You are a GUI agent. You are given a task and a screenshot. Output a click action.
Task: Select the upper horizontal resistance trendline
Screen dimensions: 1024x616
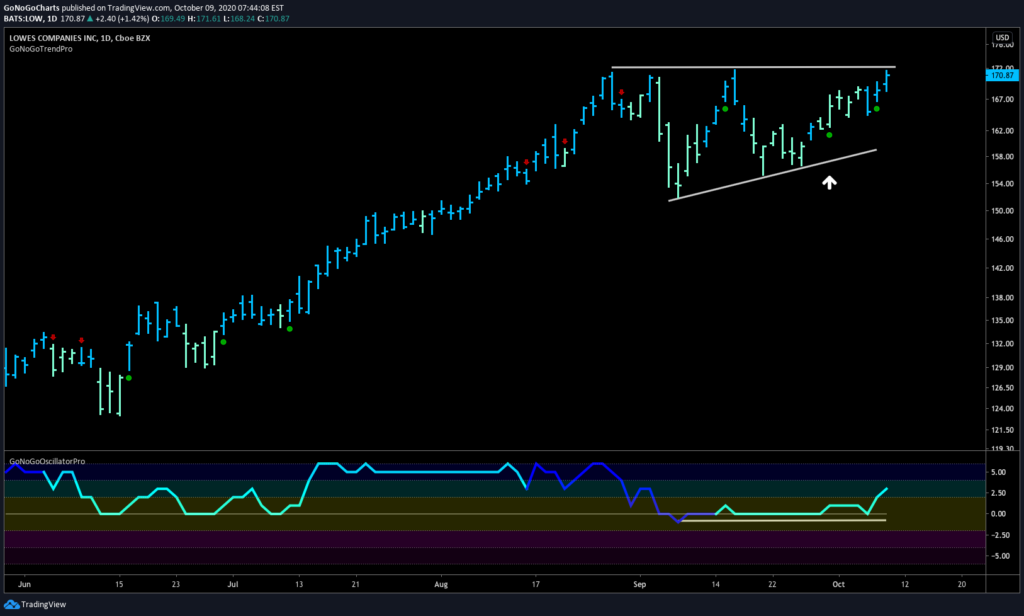(754, 67)
